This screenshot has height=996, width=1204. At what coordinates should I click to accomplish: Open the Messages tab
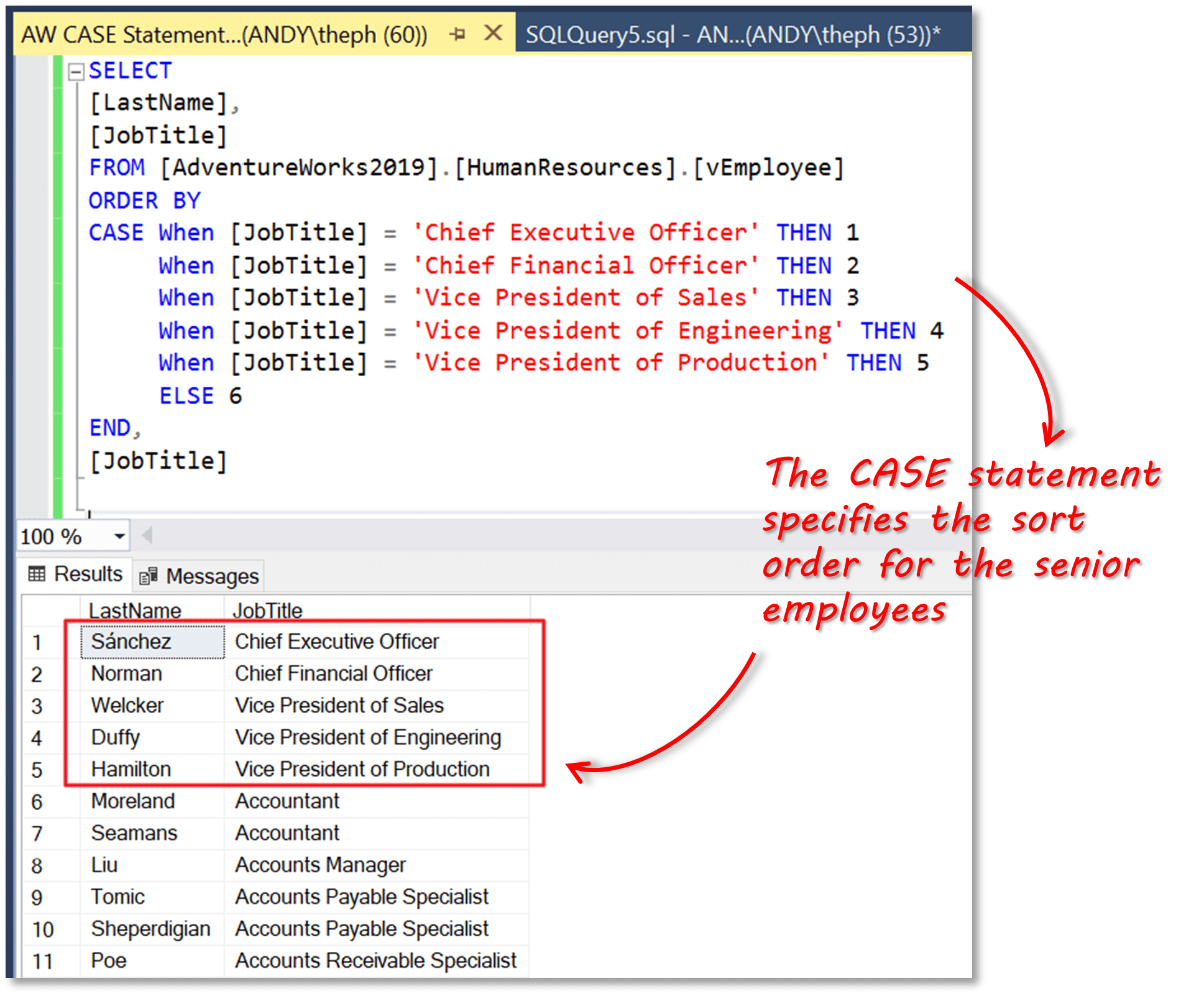point(199,576)
